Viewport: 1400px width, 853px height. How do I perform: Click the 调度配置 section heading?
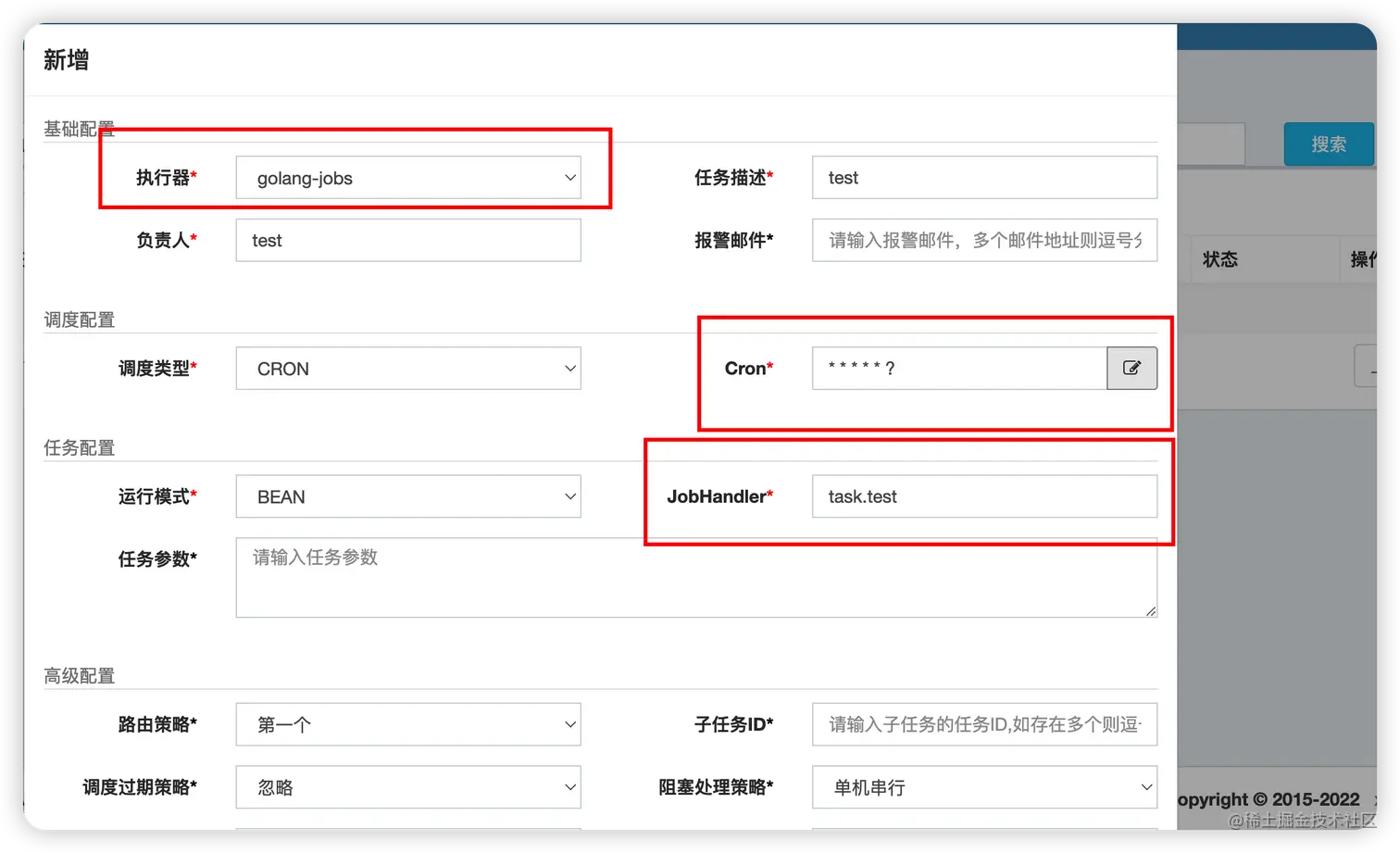[80, 320]
